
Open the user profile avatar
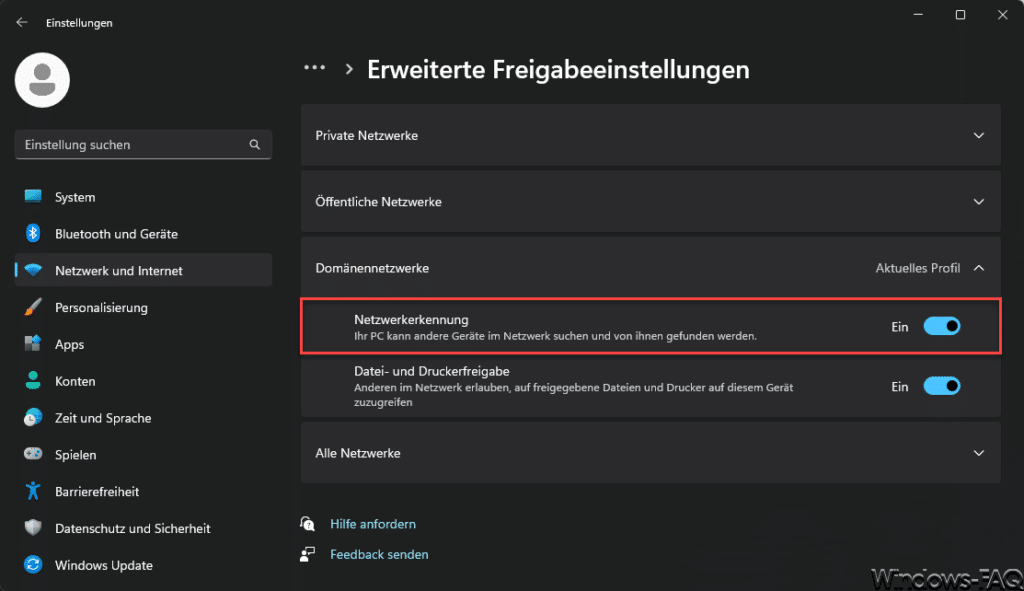pos(42,80)
